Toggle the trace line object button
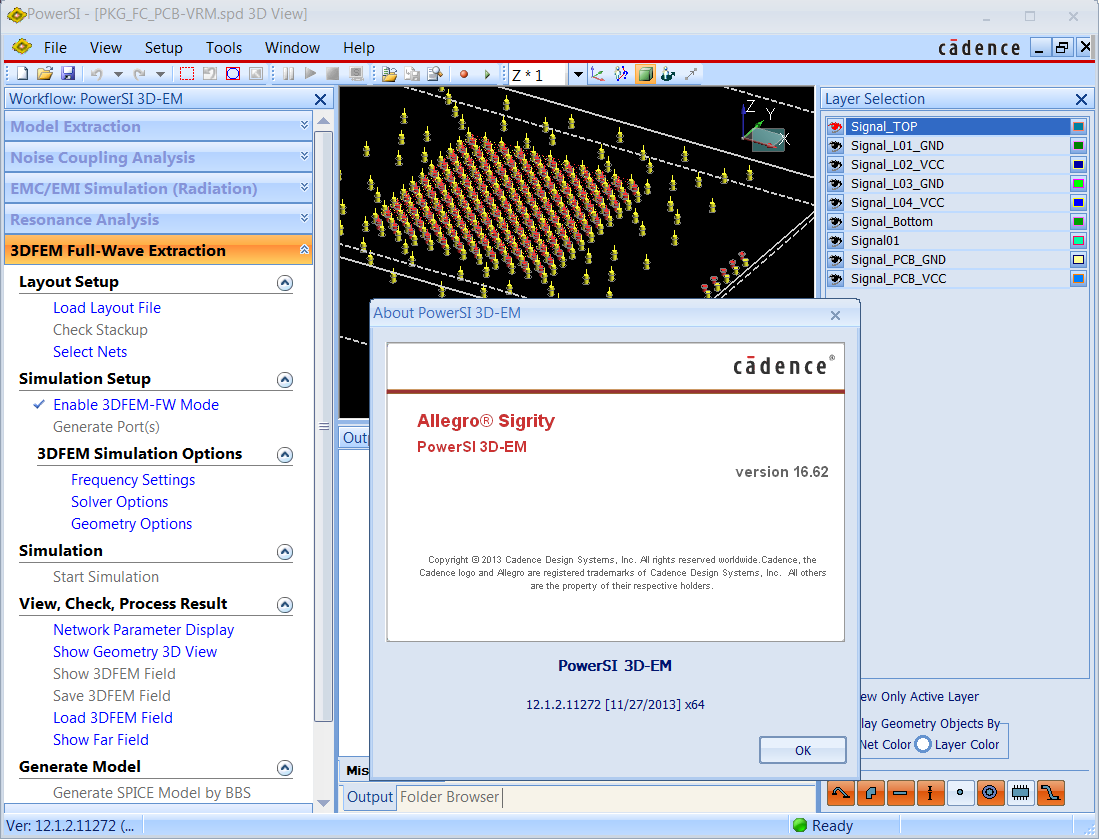Screen dimensions: 1099x839 pos(901,793)
